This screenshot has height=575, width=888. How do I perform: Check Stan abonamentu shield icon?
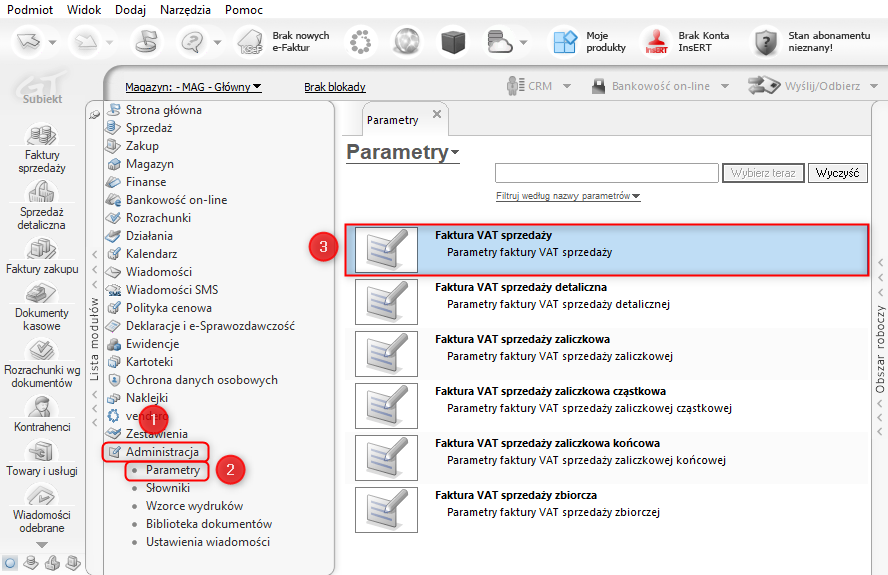click(766, 41)
